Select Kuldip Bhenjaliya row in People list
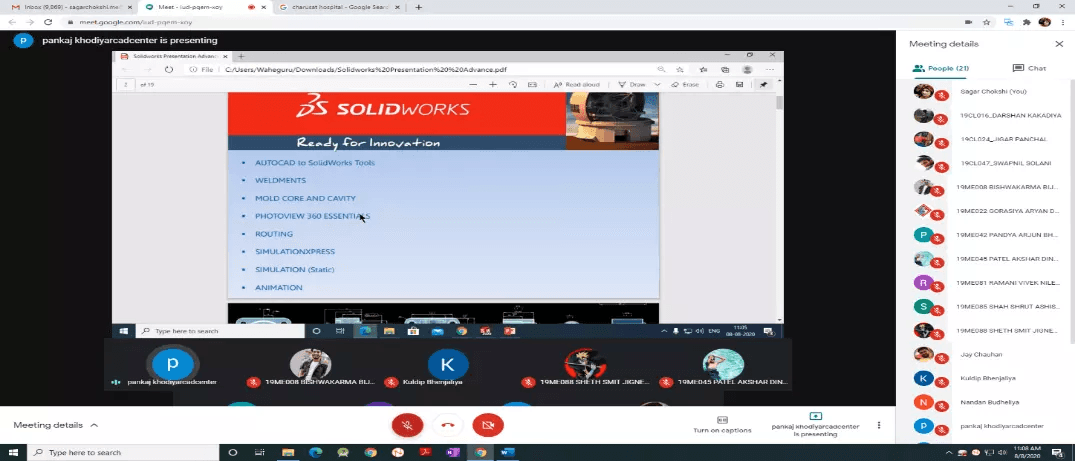Screen dimensions: 1075x461 [985, 378]
